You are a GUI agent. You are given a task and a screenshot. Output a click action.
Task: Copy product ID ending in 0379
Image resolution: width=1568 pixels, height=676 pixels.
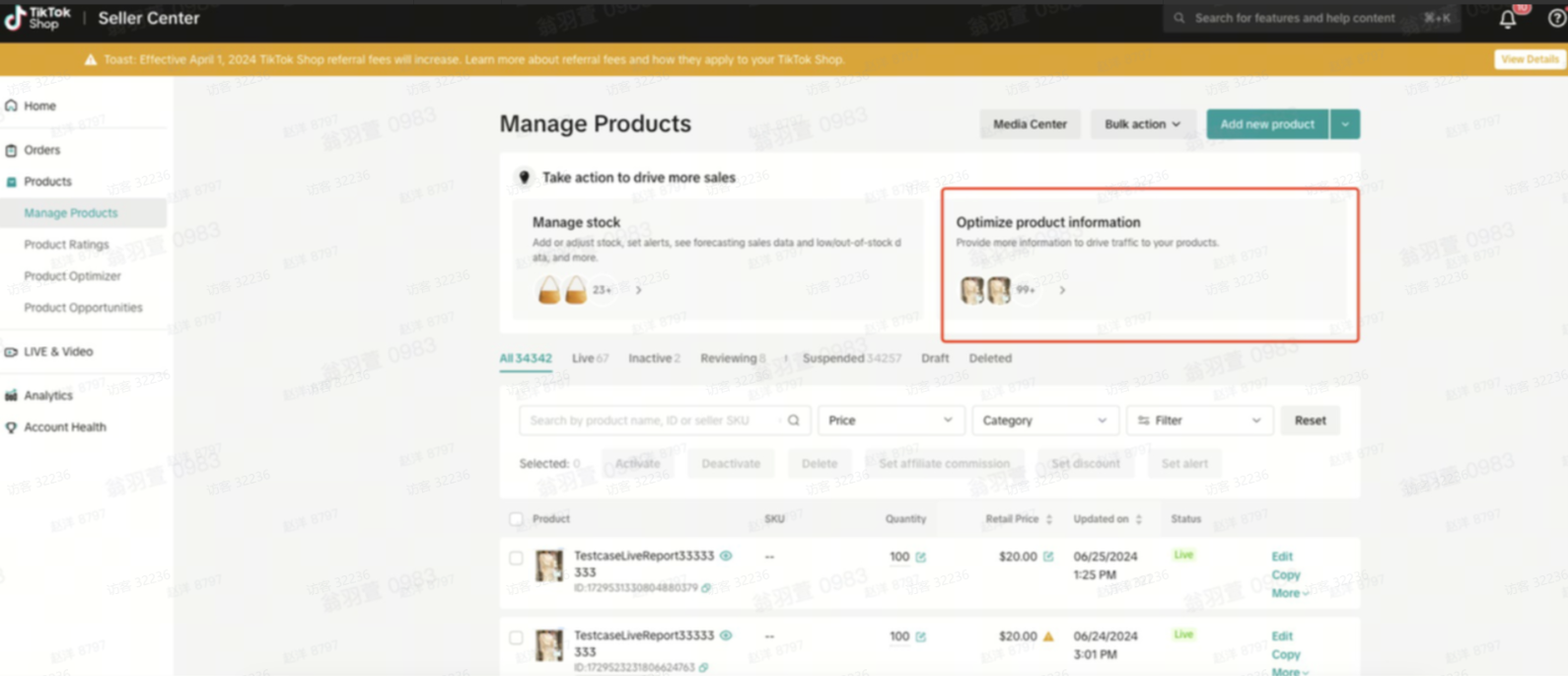(x=706, y=588)
